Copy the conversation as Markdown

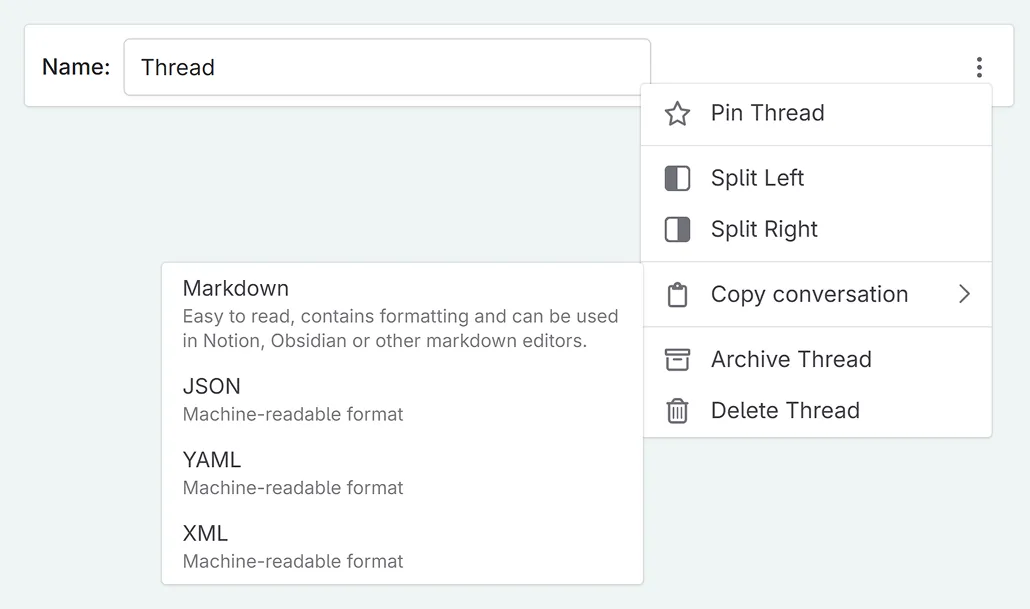pyautogui.click(x=236, y=288)
